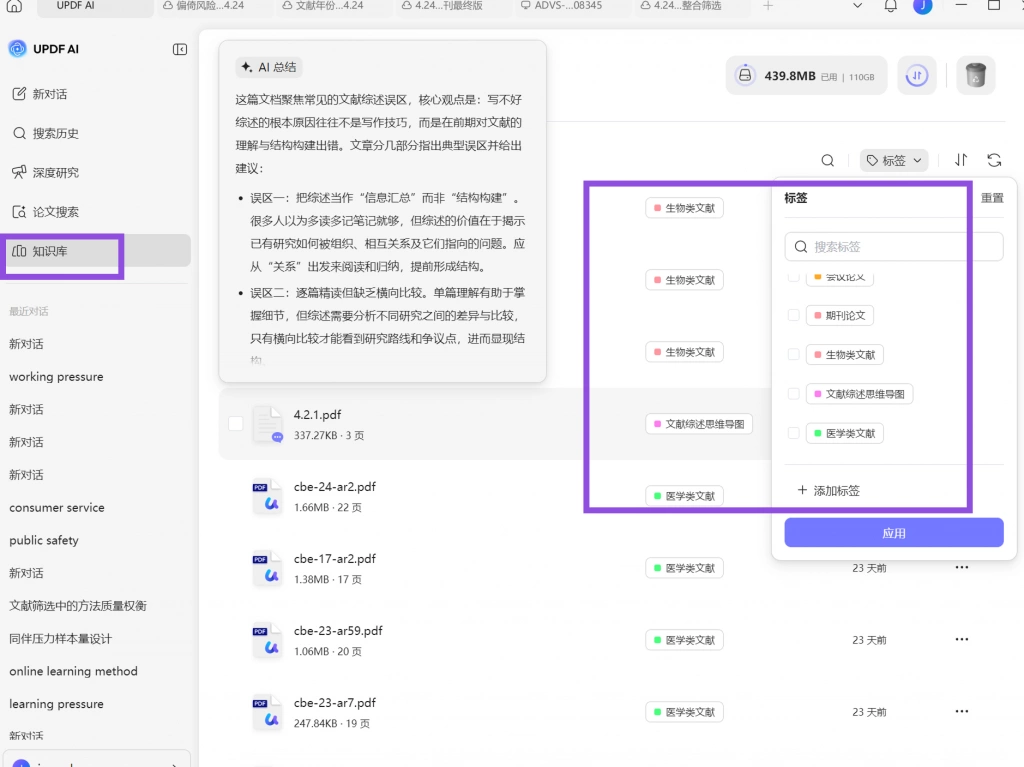
Task: Click 添加标签 to add a tag
Action: tap(828, 491)
